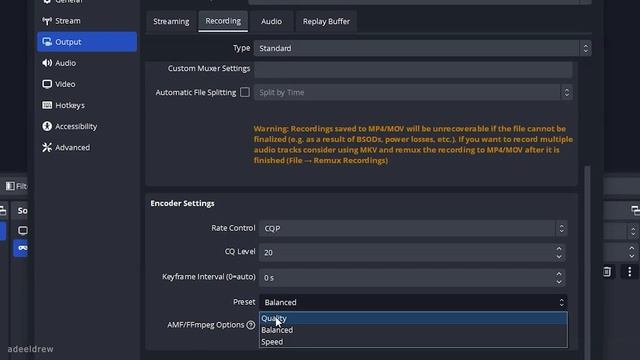
Task: Switch to the Recording tab
Action: pos(223,21)
